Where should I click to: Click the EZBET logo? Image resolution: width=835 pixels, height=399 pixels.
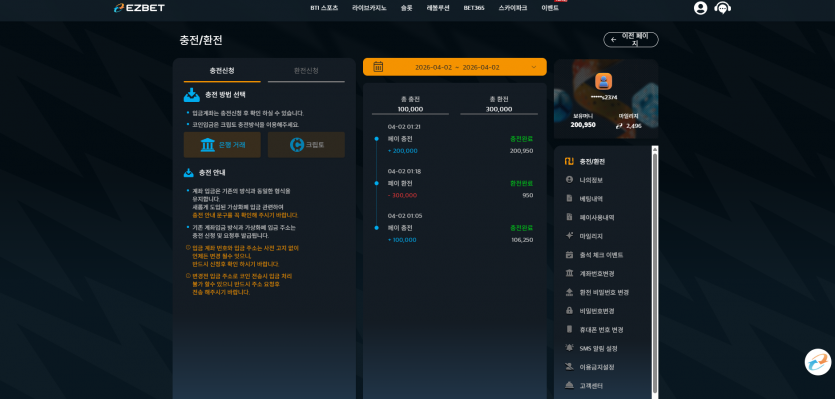pos(140,8)
